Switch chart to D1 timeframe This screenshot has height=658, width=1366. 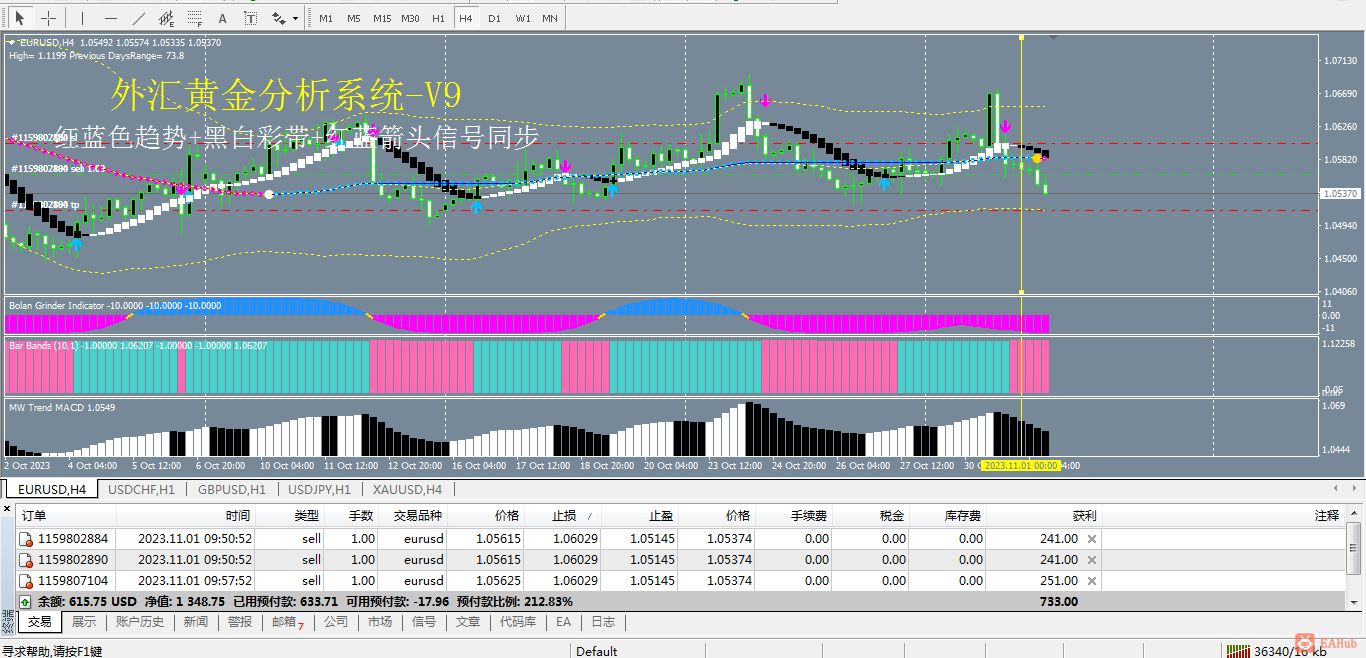[494, 18]
